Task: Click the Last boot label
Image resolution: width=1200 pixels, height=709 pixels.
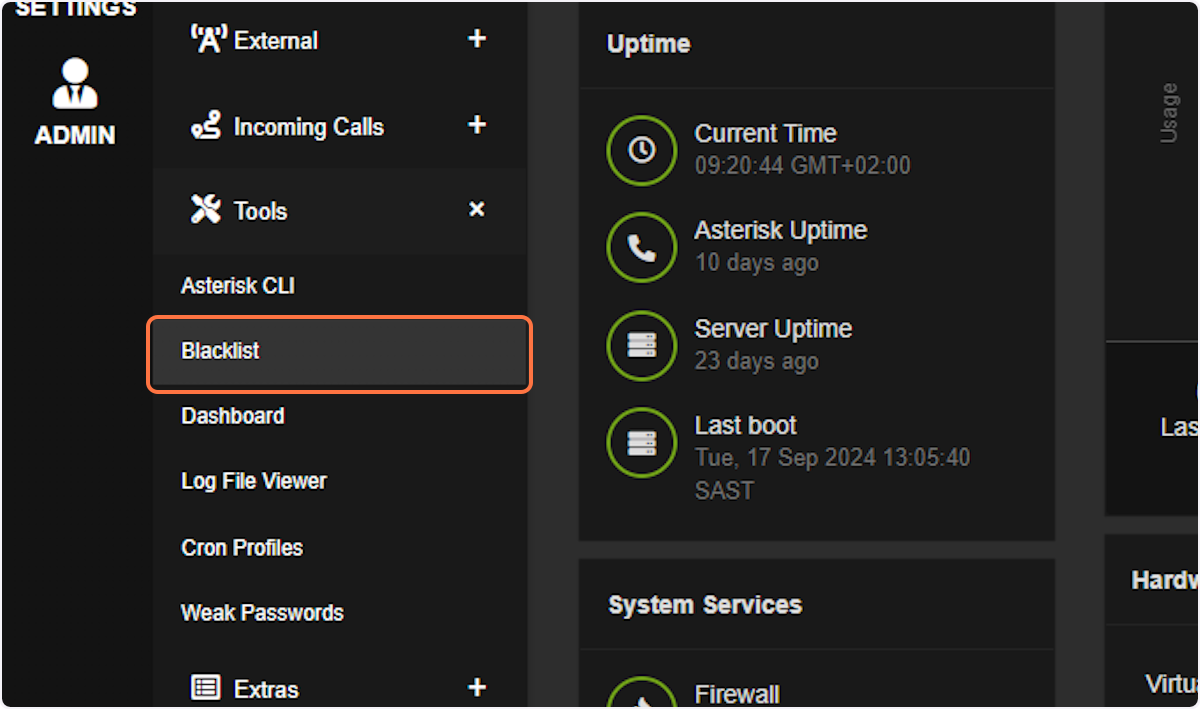Action: [x=745, y=425]
